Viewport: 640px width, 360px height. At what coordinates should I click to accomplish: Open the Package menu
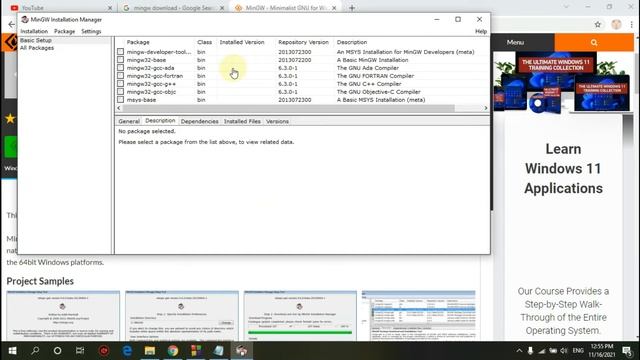tap(64, 31)
